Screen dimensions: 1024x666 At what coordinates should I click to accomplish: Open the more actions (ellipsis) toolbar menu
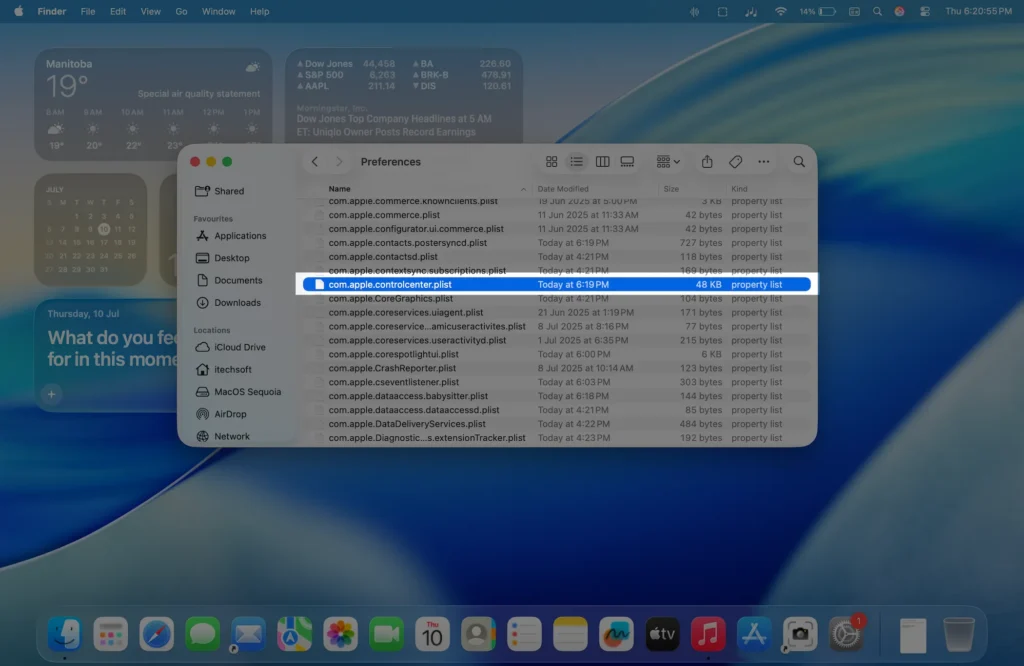764,161
